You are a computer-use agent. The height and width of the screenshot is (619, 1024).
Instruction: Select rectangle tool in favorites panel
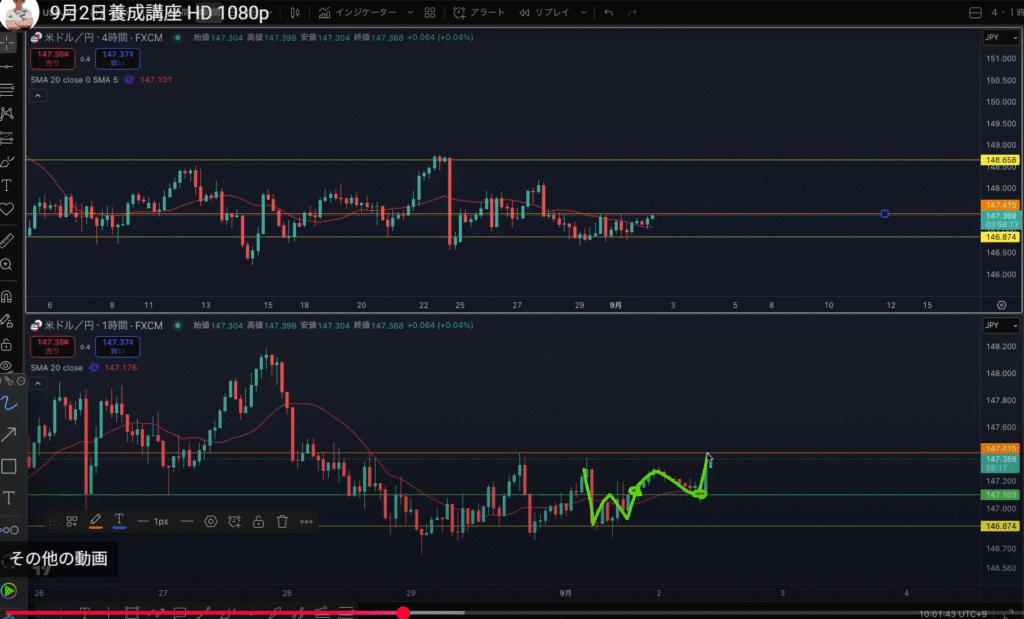point(9,466)
